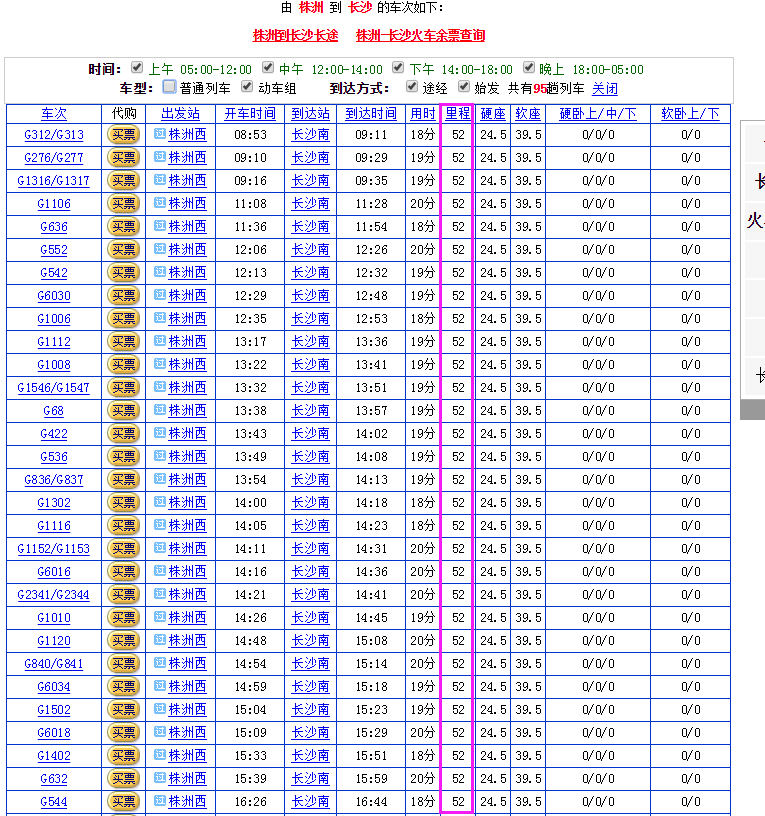Viewport: 765px width, 816px height.
Task: Click the station icon beside 株洲西 in G1302 row
Action: pyautogui.click(x=160, y=502)
